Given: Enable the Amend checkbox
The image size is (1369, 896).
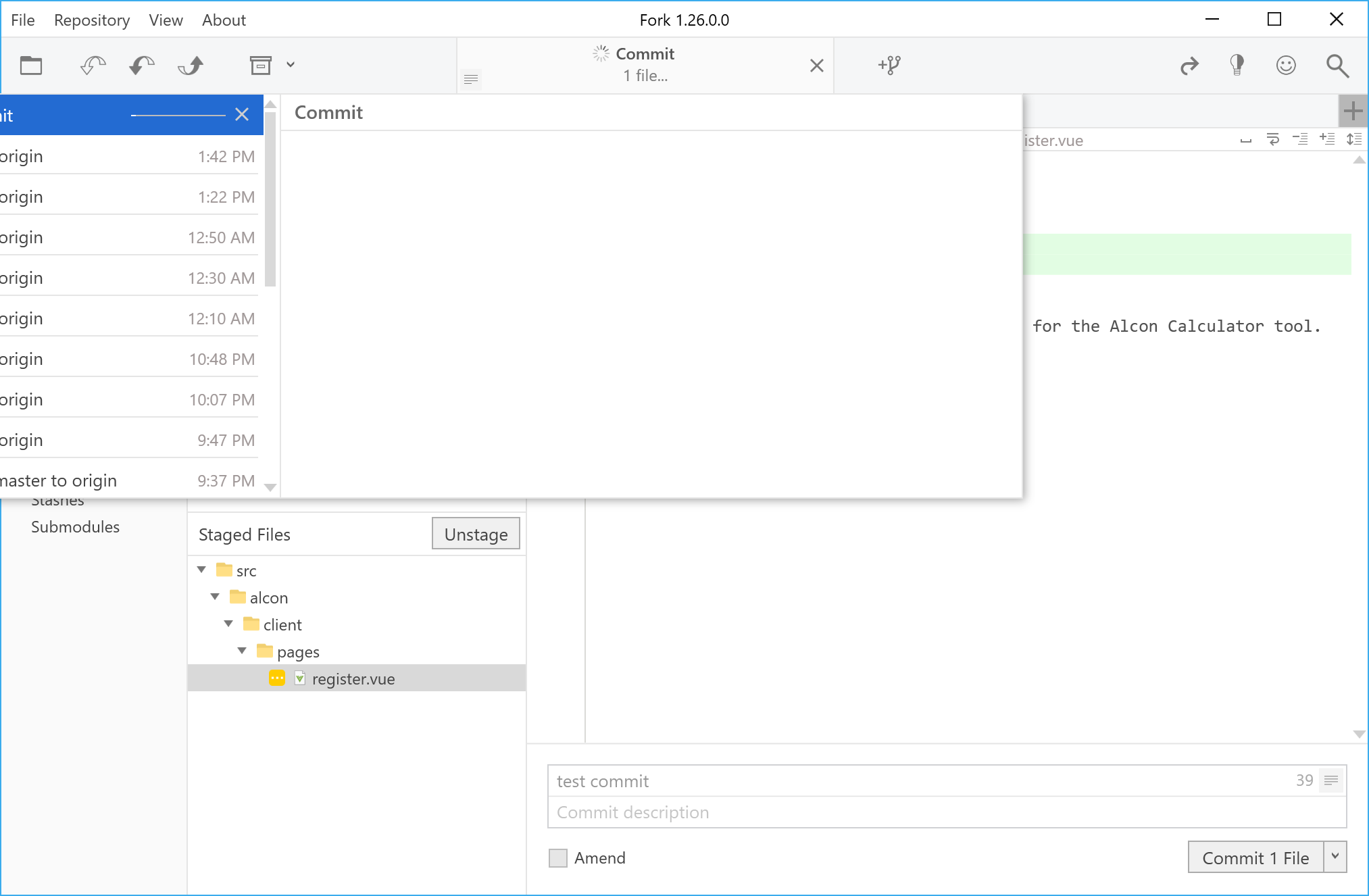Looking at the screenshot, I should click(x=557, y=857).
